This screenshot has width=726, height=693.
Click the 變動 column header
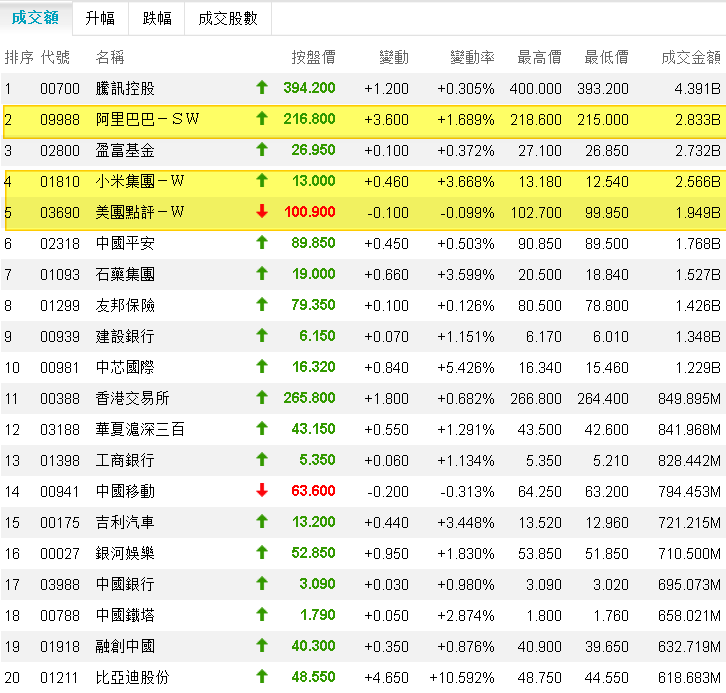[394, 57]
